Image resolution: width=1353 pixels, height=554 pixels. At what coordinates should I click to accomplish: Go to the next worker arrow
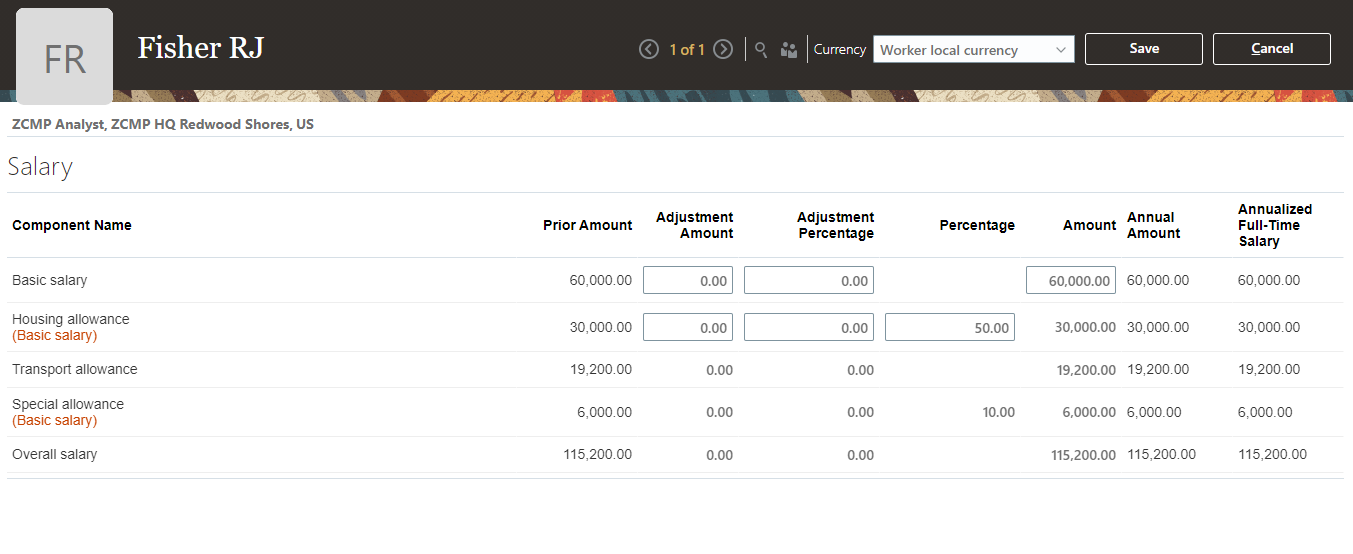coord(723,49)
